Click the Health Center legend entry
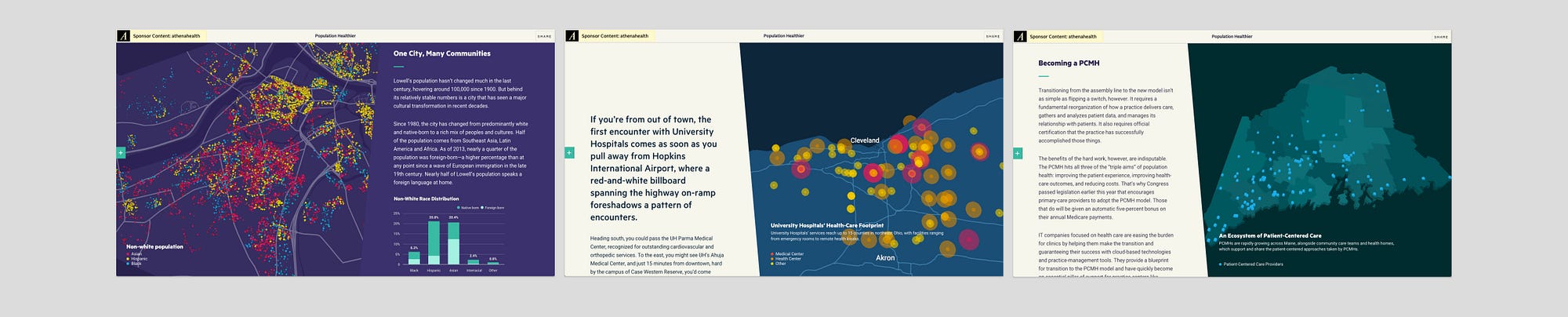This screenshot has height=317, width=1568. pyautogui.click(x=786, y=259)
